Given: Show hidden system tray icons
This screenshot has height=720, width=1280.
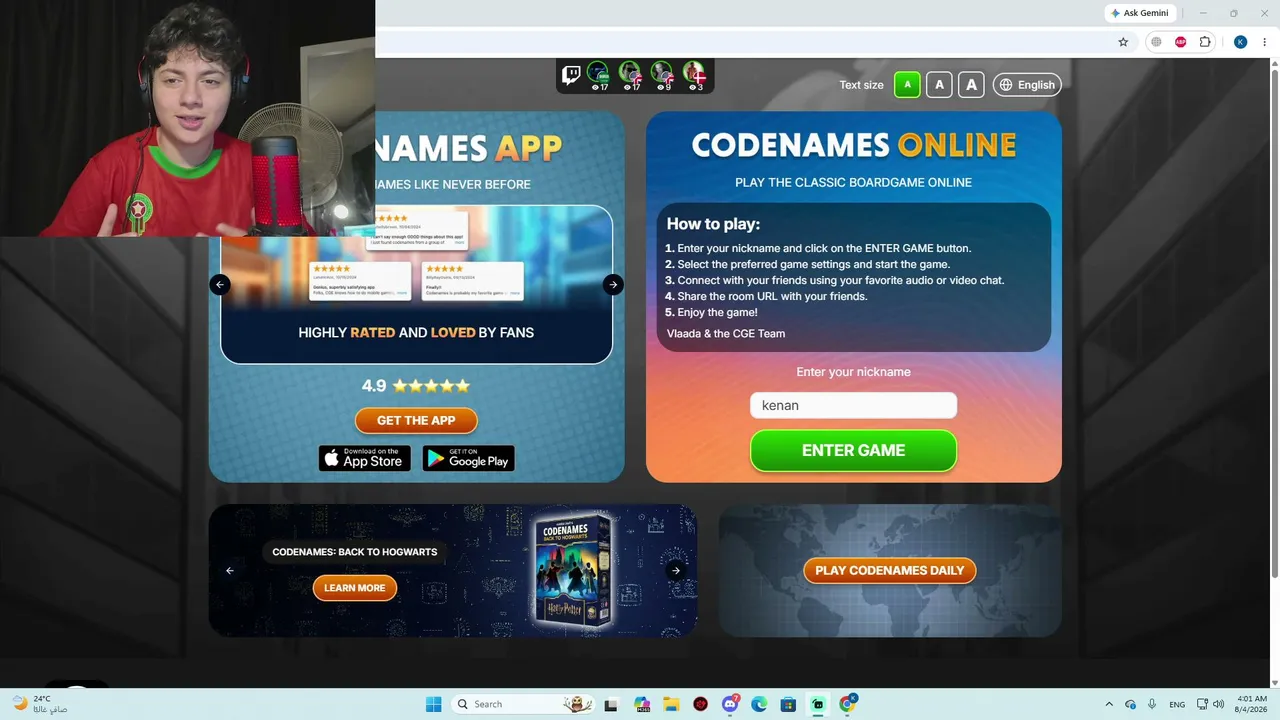Looking at the screenshot, I should pos(1108,704).
